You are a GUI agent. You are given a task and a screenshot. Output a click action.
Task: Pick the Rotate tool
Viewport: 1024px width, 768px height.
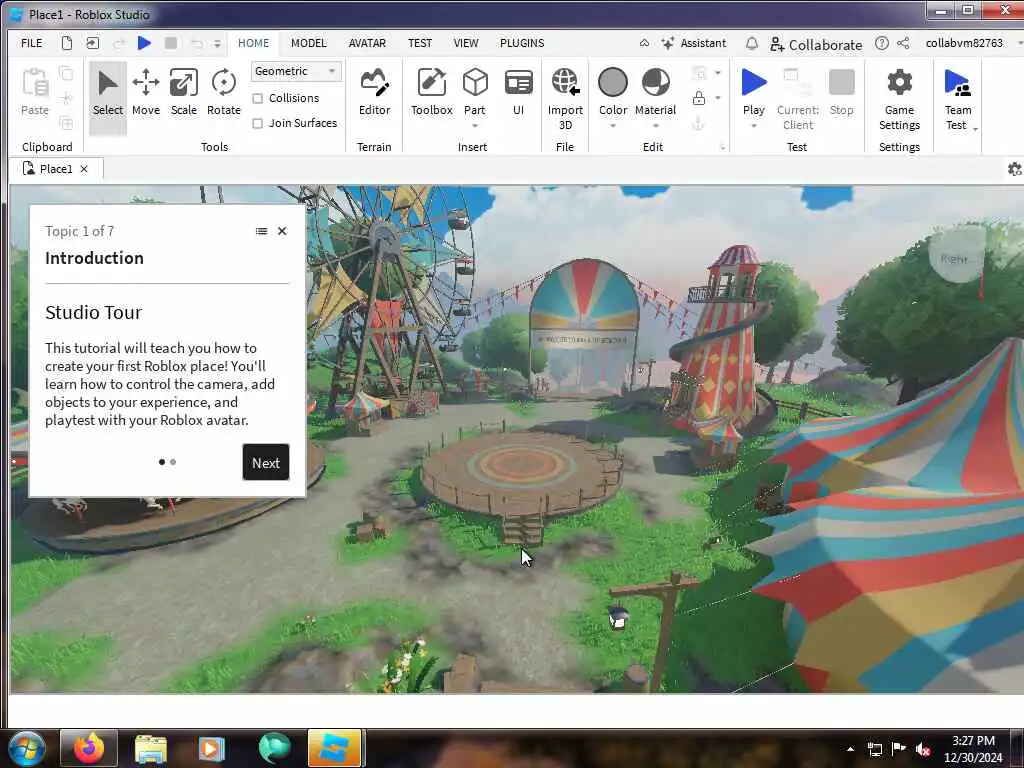(x=223, y=93)
